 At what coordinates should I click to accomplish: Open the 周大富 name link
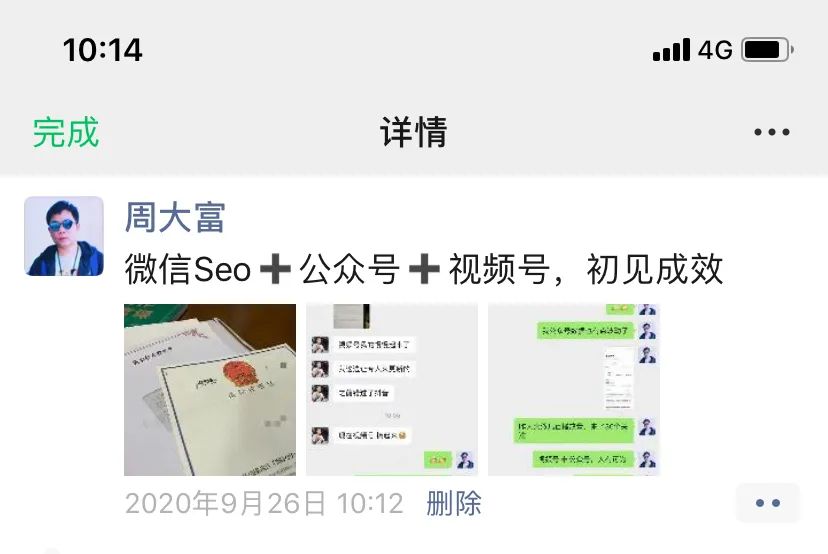point(175,217)
